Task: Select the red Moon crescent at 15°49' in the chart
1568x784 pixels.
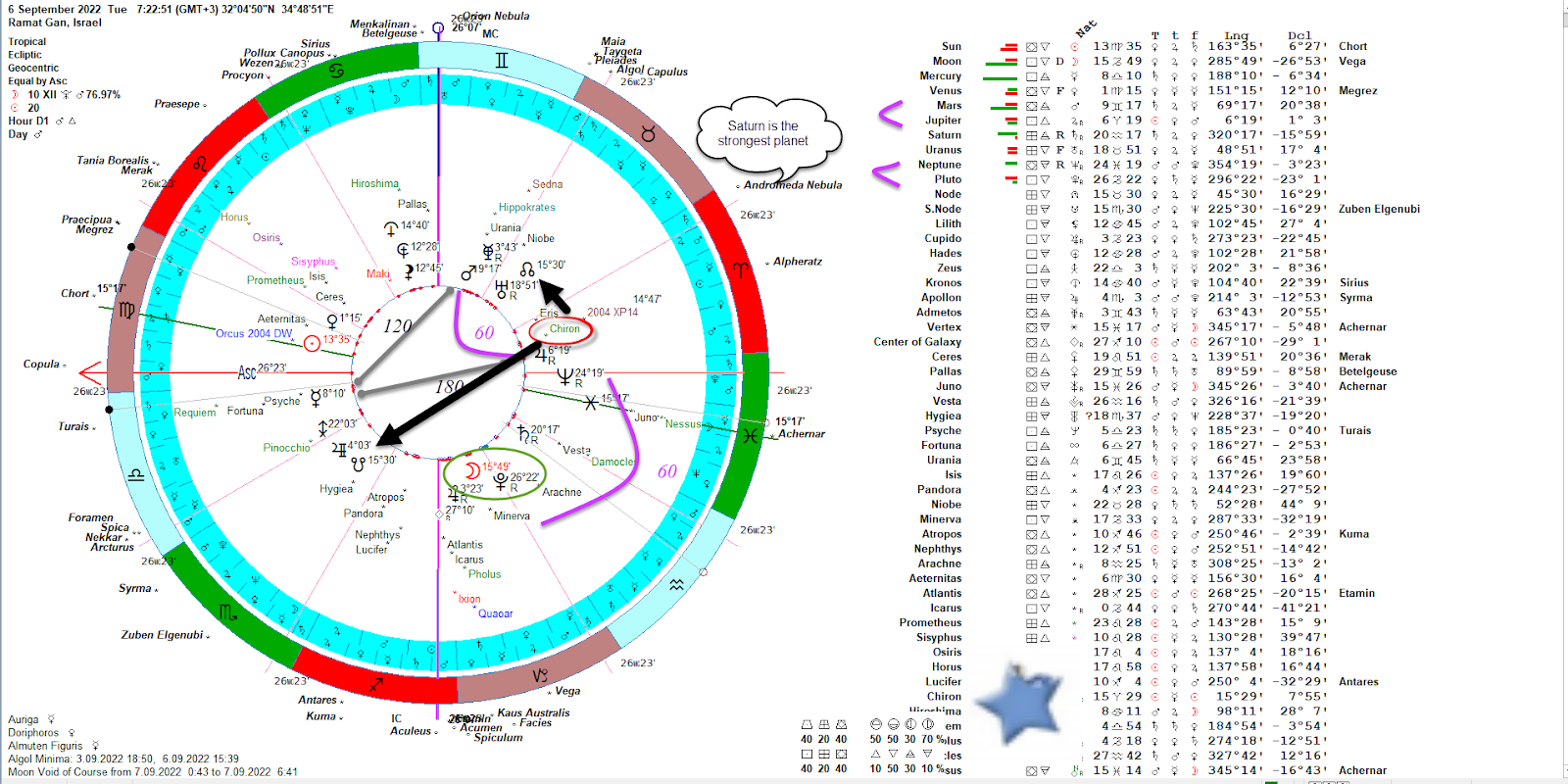Action: coord(472,470)
